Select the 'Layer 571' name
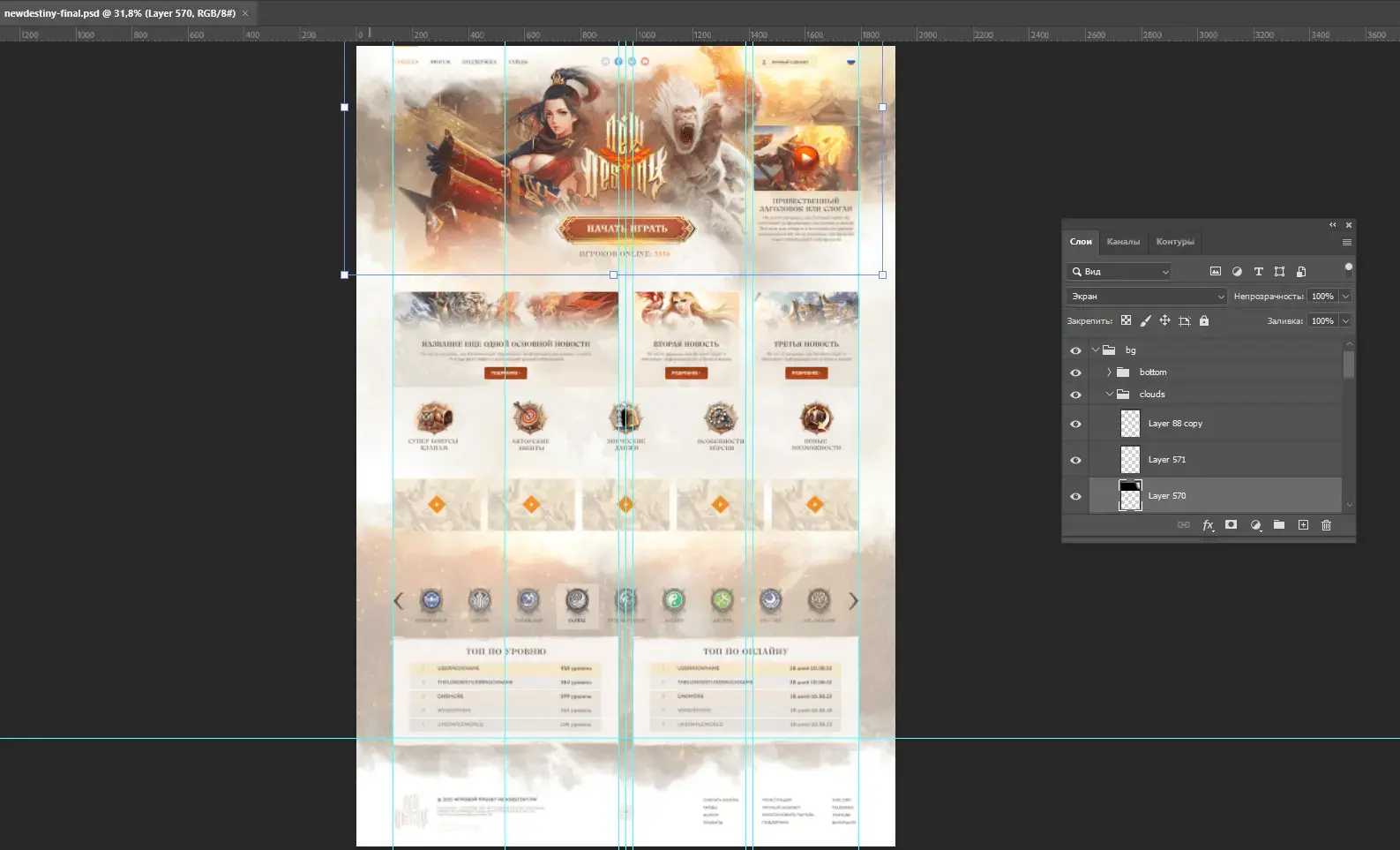The width and height of the screenshot is (1400, 850). 1167,460
